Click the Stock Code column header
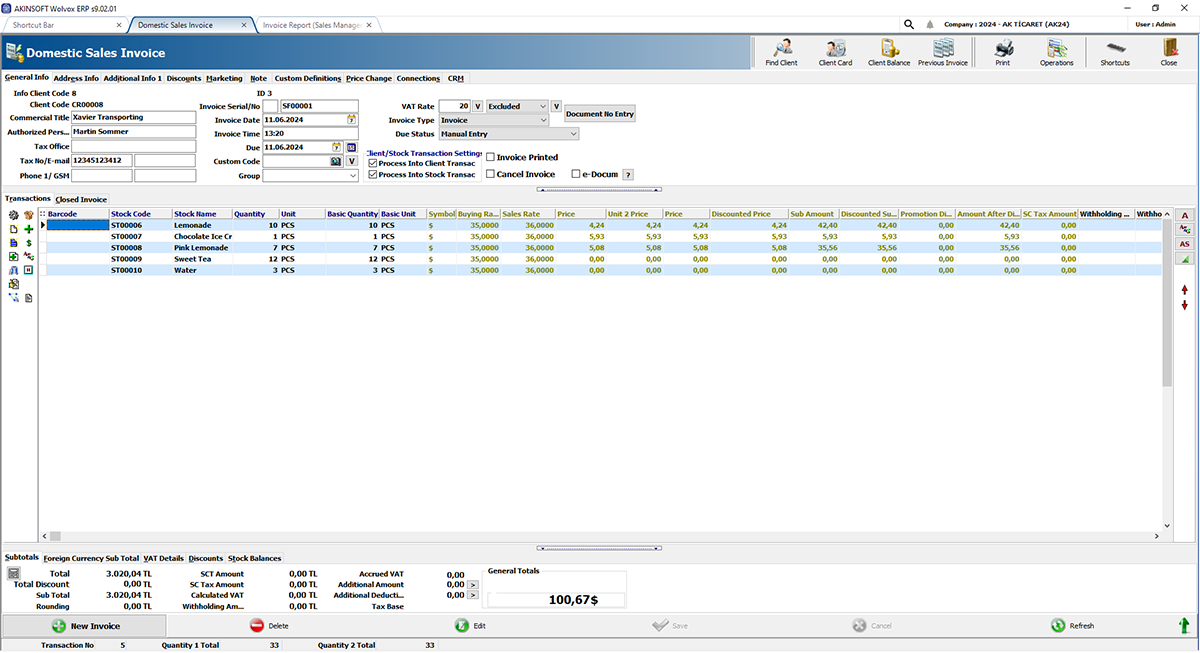This screenshot has width=1200, height=653. pyautogui.click(x=140, y=214)
